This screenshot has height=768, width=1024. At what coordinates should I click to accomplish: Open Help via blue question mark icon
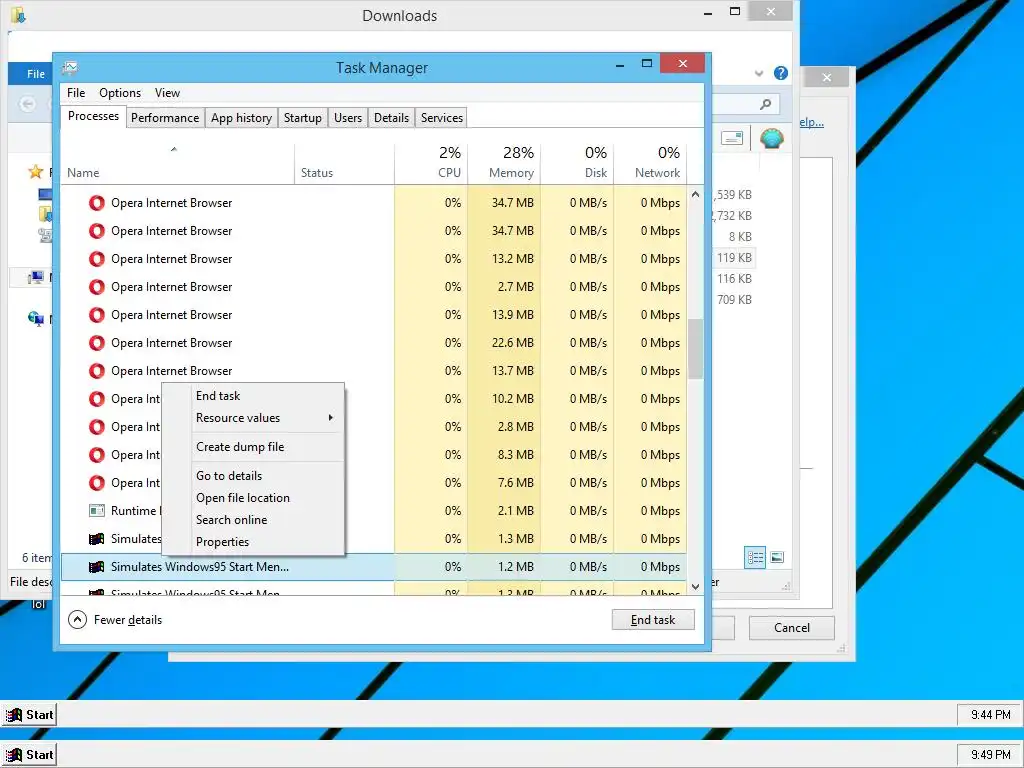coord(780,73)
